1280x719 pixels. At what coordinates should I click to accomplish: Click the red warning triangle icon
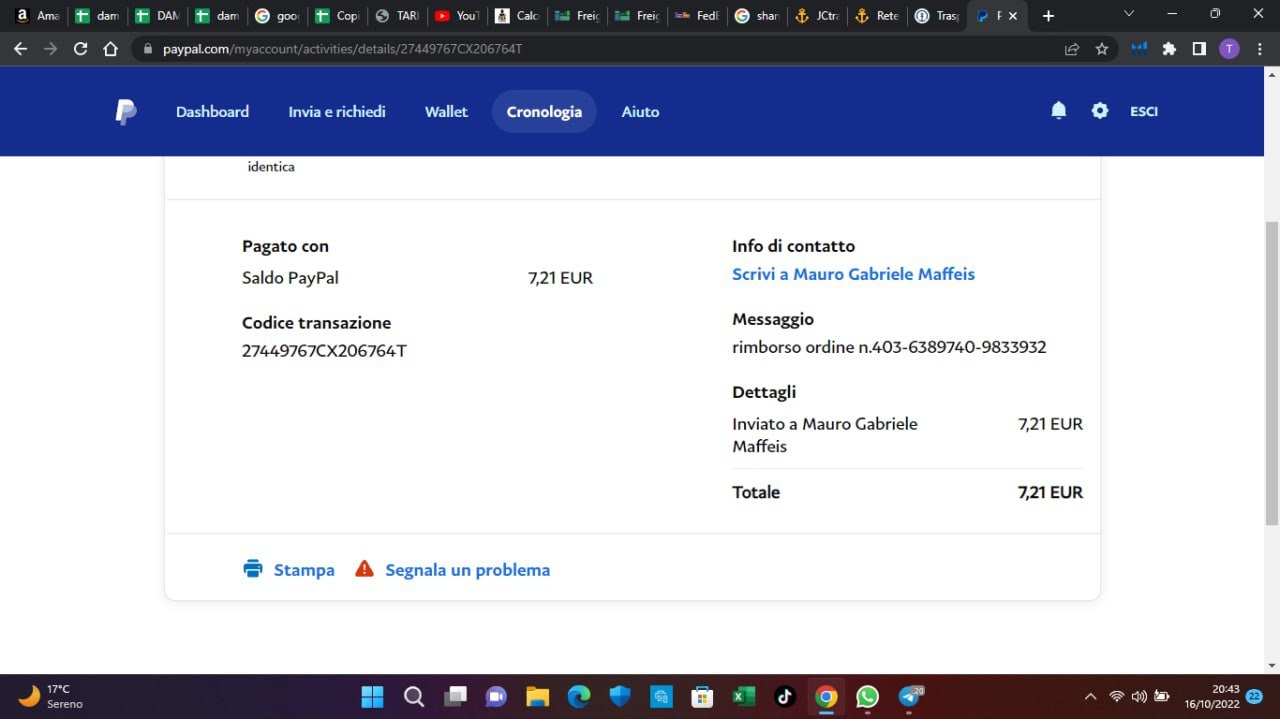point(365,569)
